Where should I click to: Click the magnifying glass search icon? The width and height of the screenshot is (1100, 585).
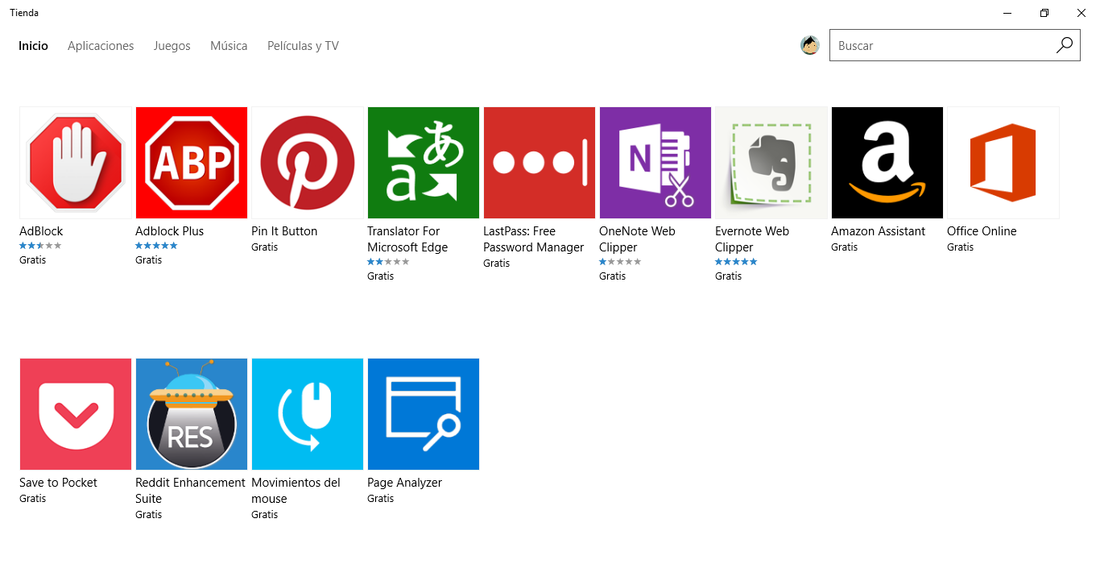coord(1064,45)
